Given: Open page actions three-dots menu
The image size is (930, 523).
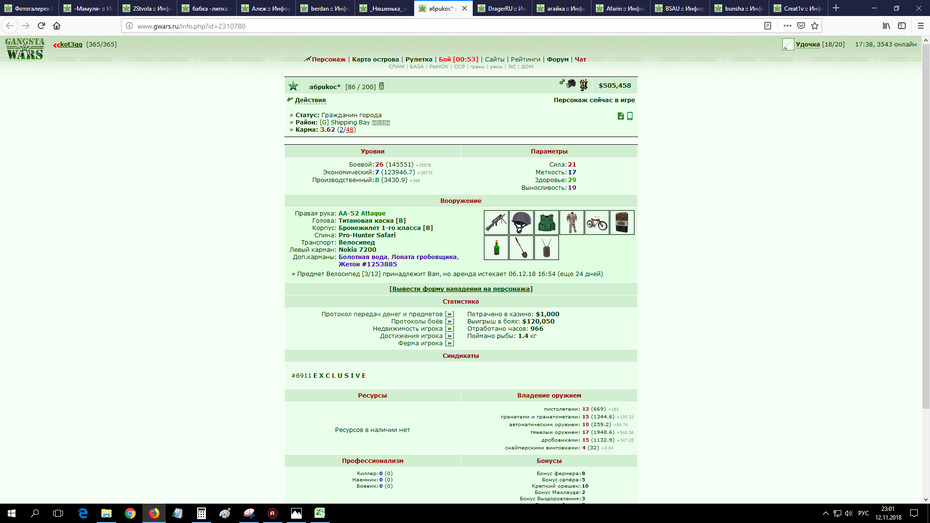Looking at the screenshot, I should (x=787, y=25).
